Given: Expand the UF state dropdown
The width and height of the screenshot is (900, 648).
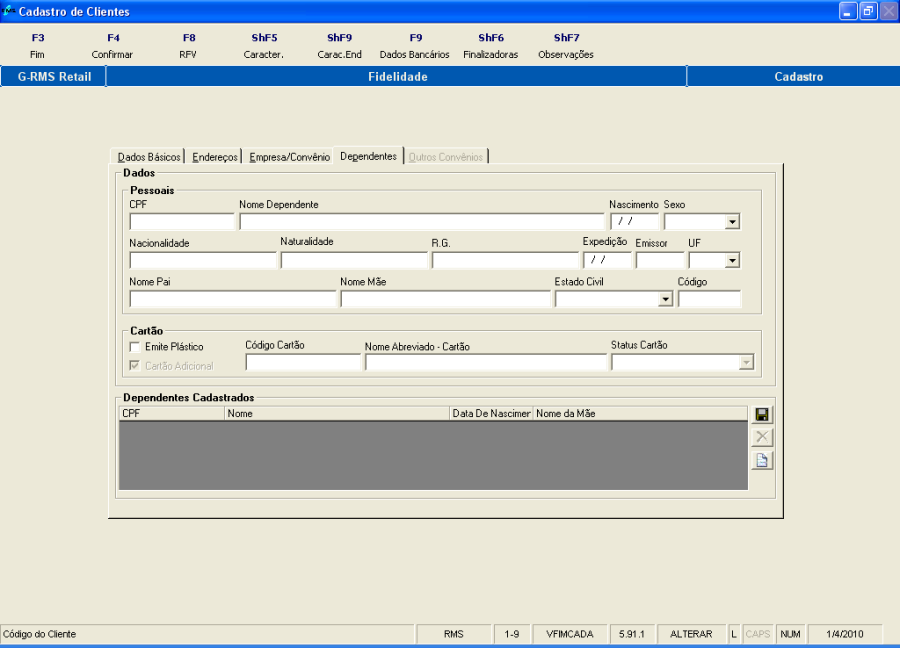Looking at the screenshot, I should point(732,260).
